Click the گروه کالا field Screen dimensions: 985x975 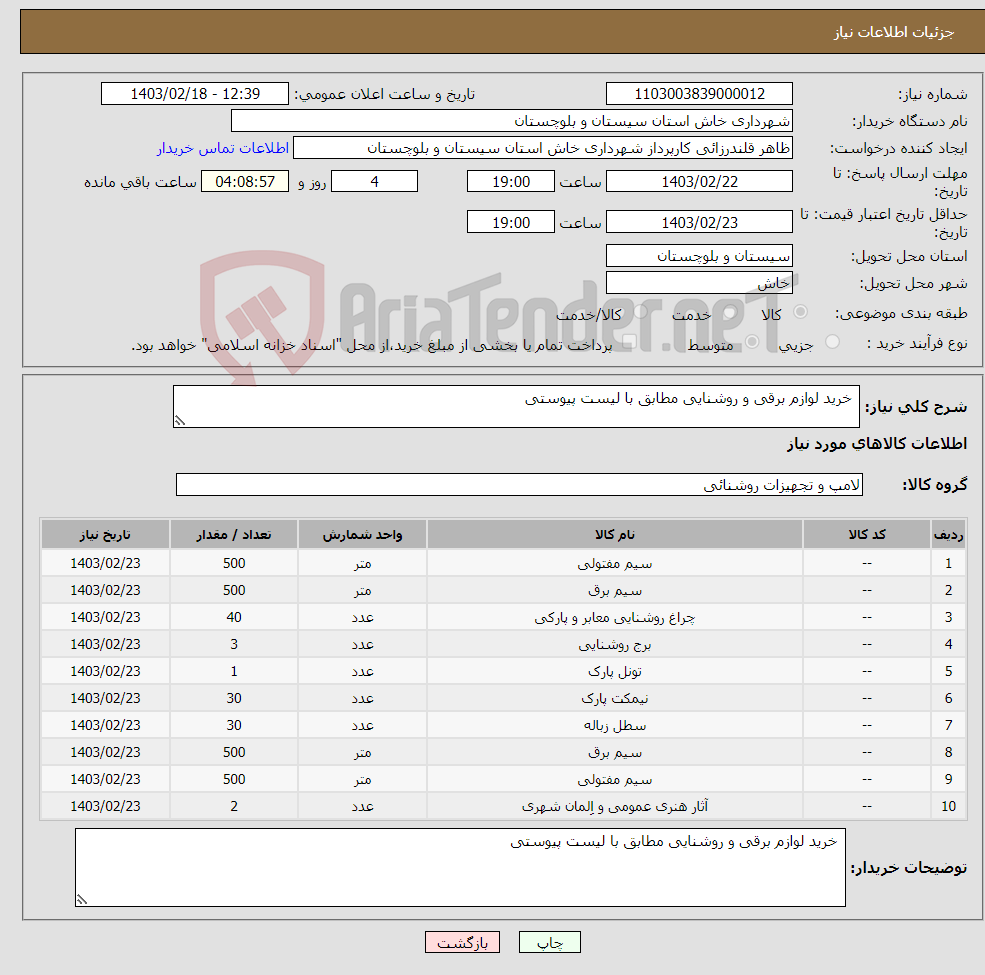[520, 484]
